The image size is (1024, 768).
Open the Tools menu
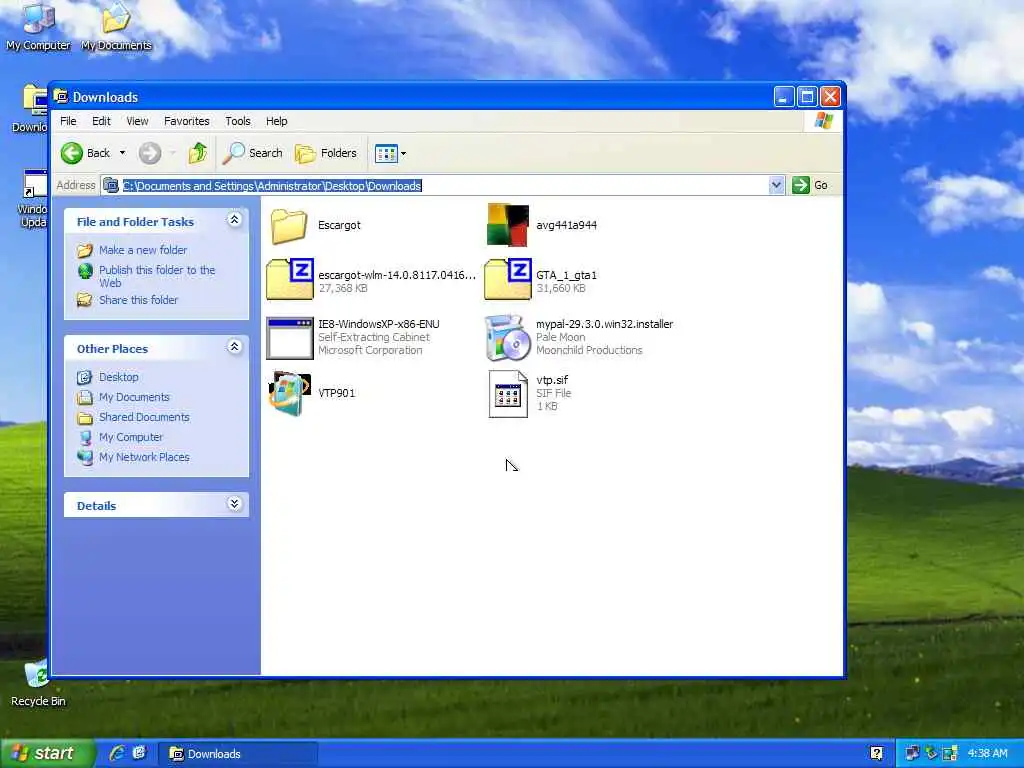[x=238, y=121]
